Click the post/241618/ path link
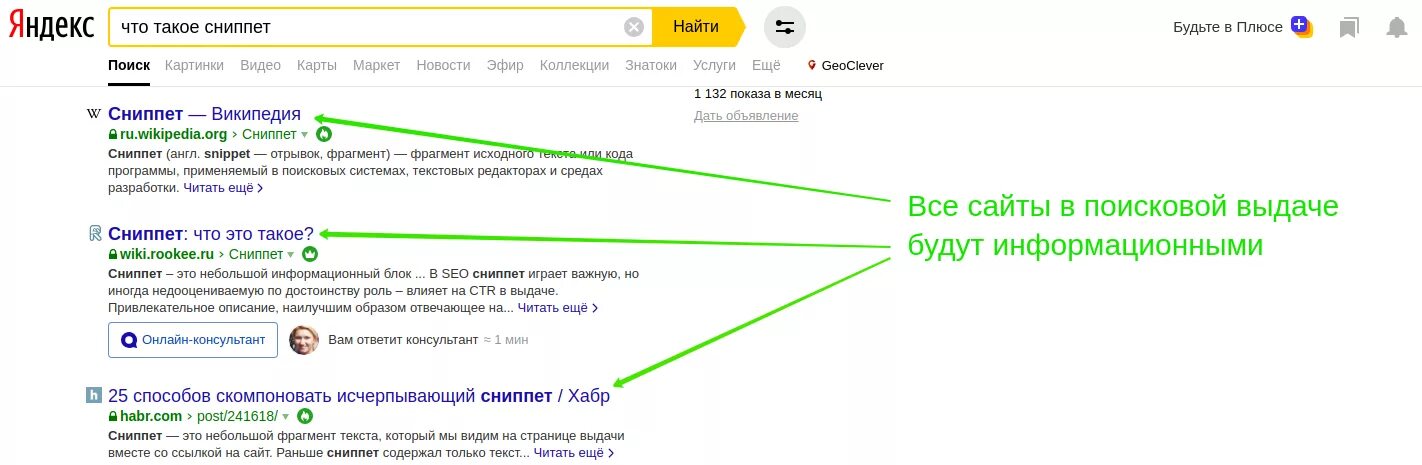 click(237, 416)
